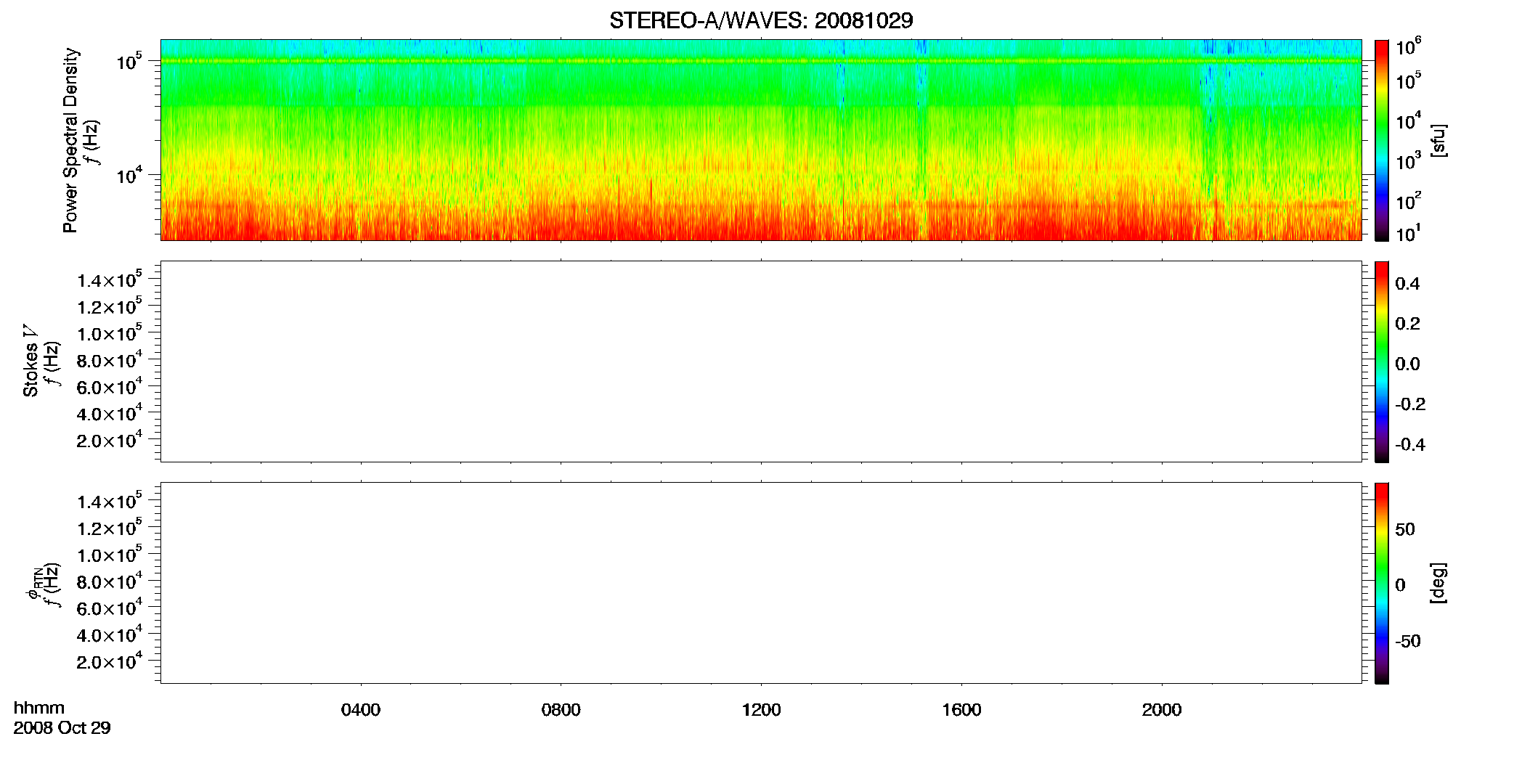Click the phi RTN degrees colorbar

(1382, 583)
